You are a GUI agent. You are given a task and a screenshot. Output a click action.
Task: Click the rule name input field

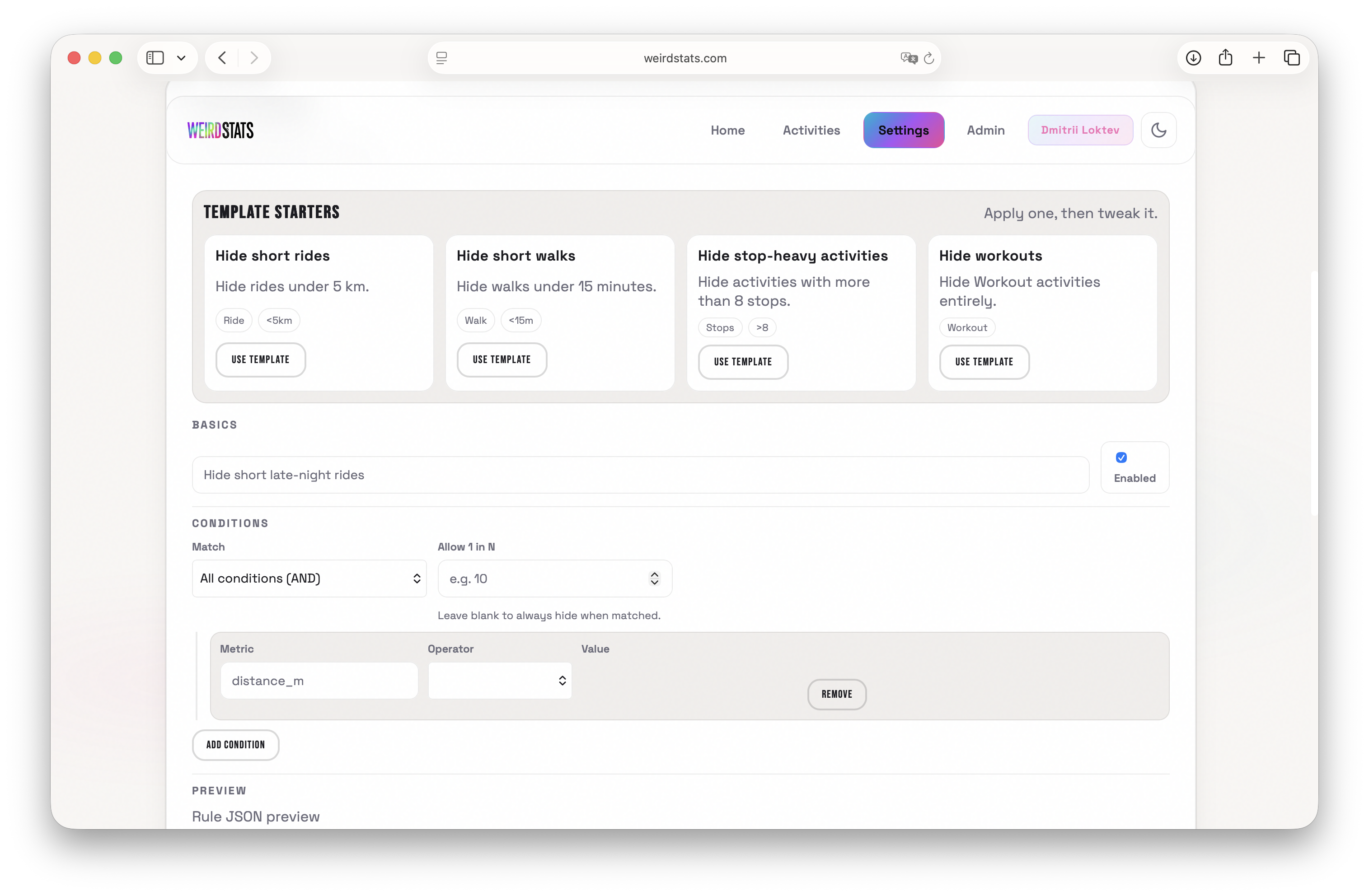click(640, 475)
